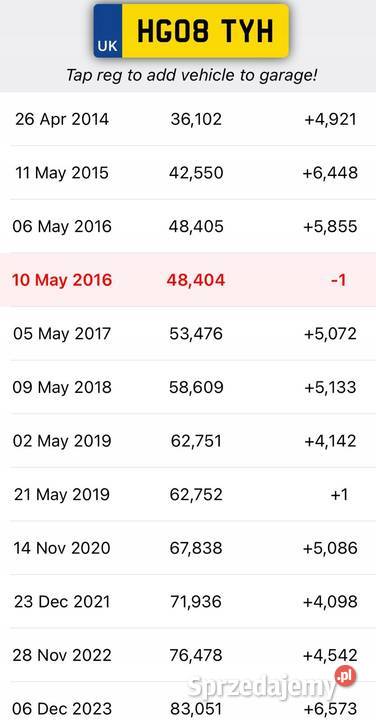Select the 28 Nov 2022 row
376x720 pixels.
(x=188, y=655)
